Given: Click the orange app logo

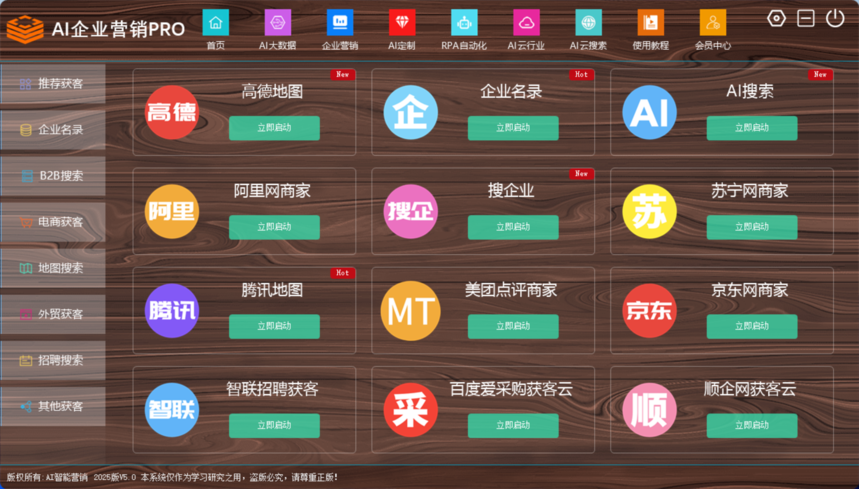Looking at the screenshot, I should point(25,29).
